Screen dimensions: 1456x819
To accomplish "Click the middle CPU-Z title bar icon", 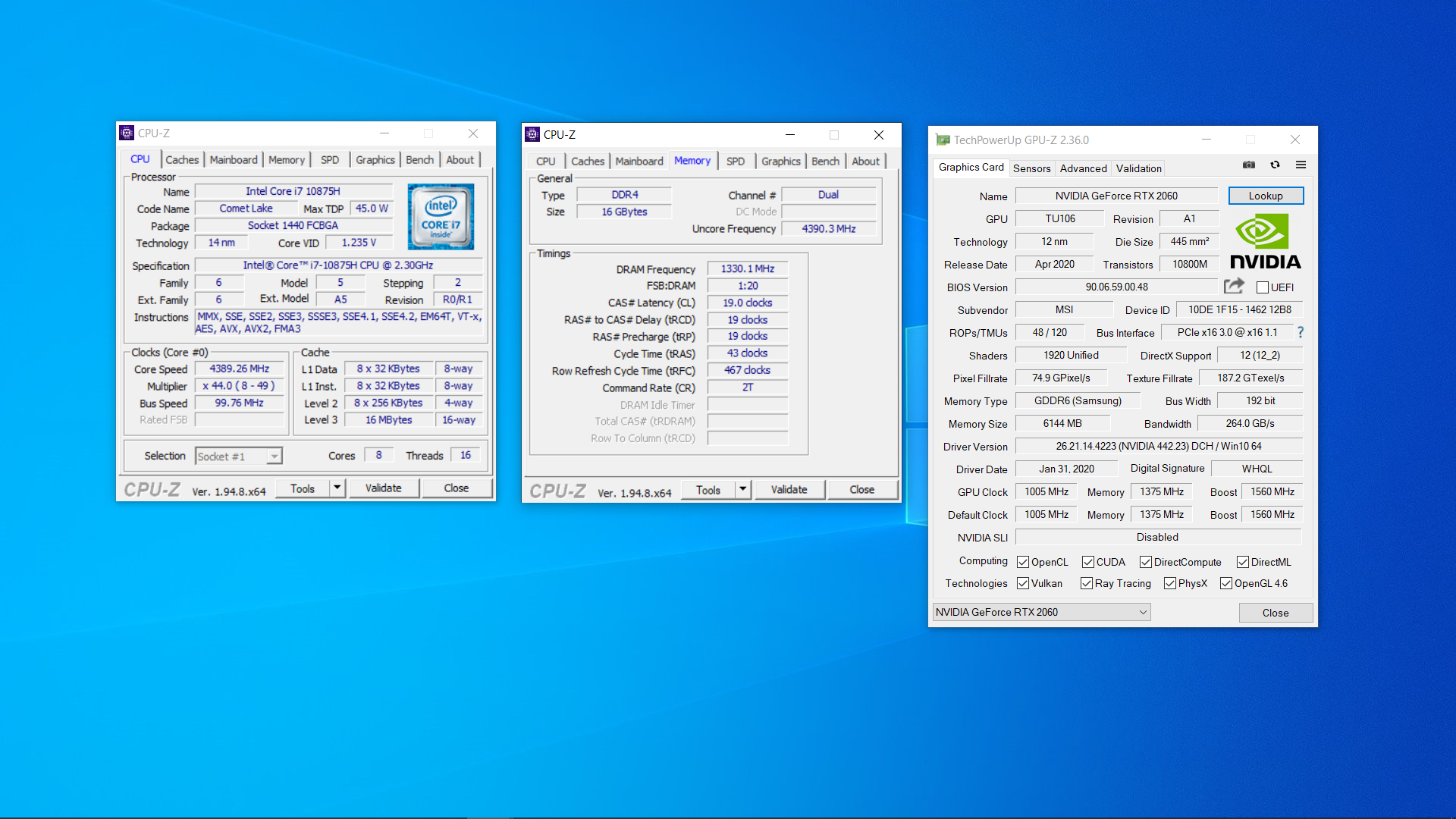I will (532, 134).
